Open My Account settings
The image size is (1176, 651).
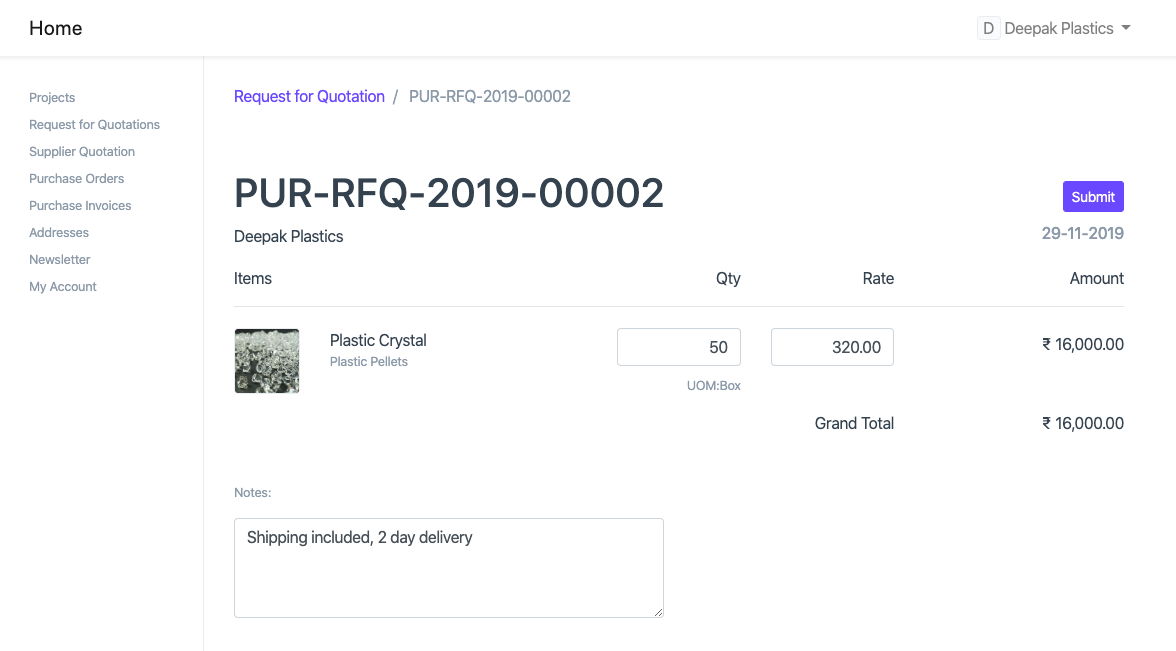pyautogui.click(x=62, y=286)
